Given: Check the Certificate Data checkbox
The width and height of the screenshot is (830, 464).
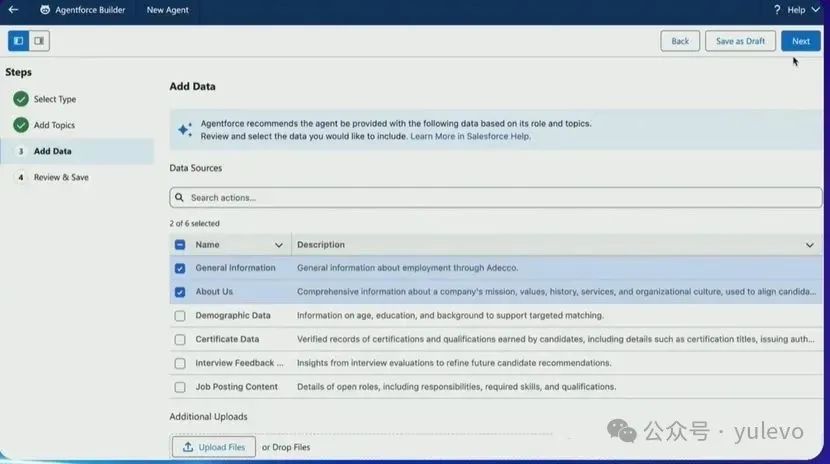Looking at the screenshot, I should (180, 339).
